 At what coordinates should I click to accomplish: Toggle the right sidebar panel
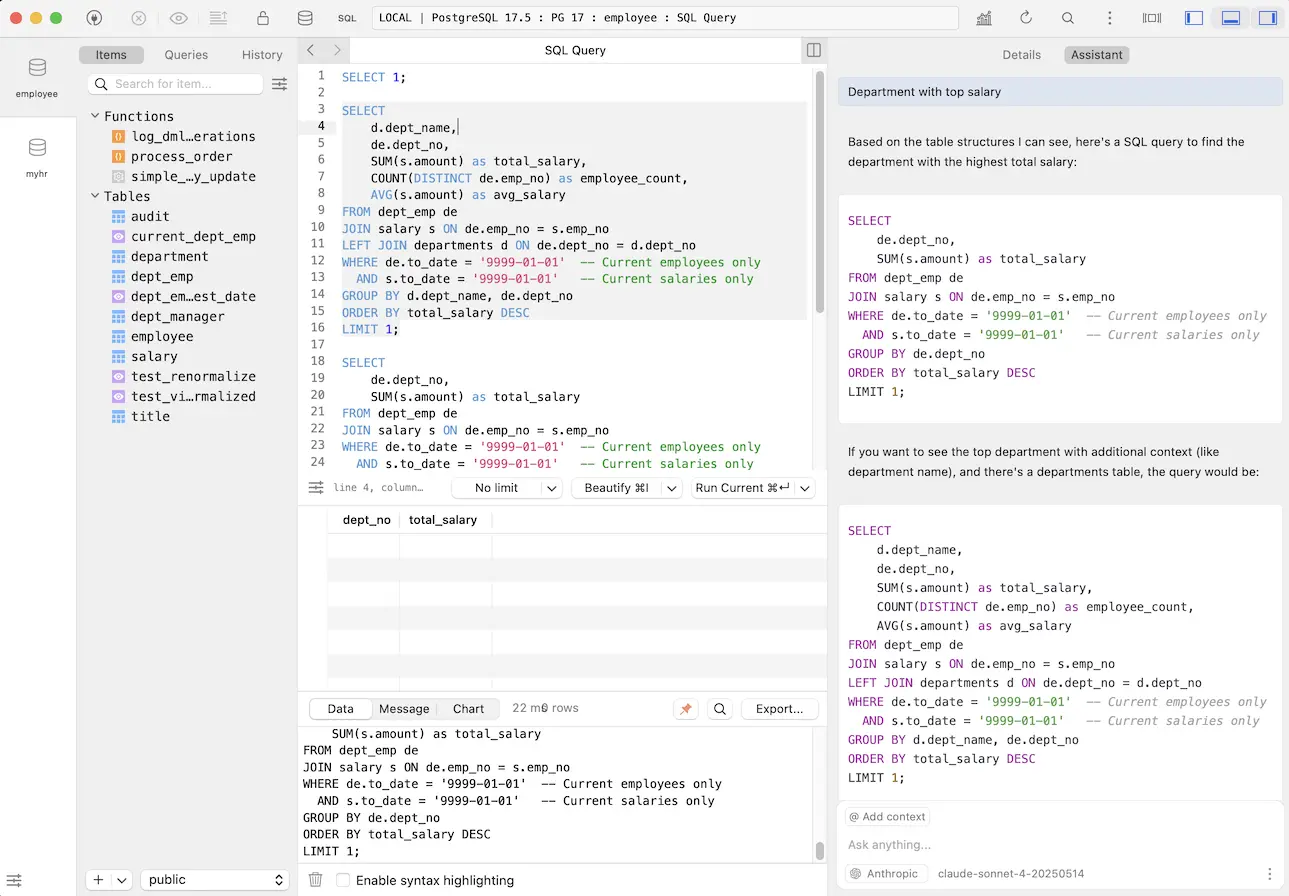(1268, 18)
